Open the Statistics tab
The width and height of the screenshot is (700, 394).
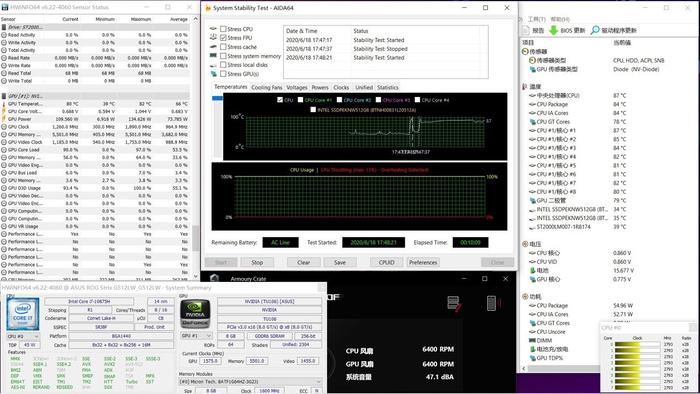point(388,87)
